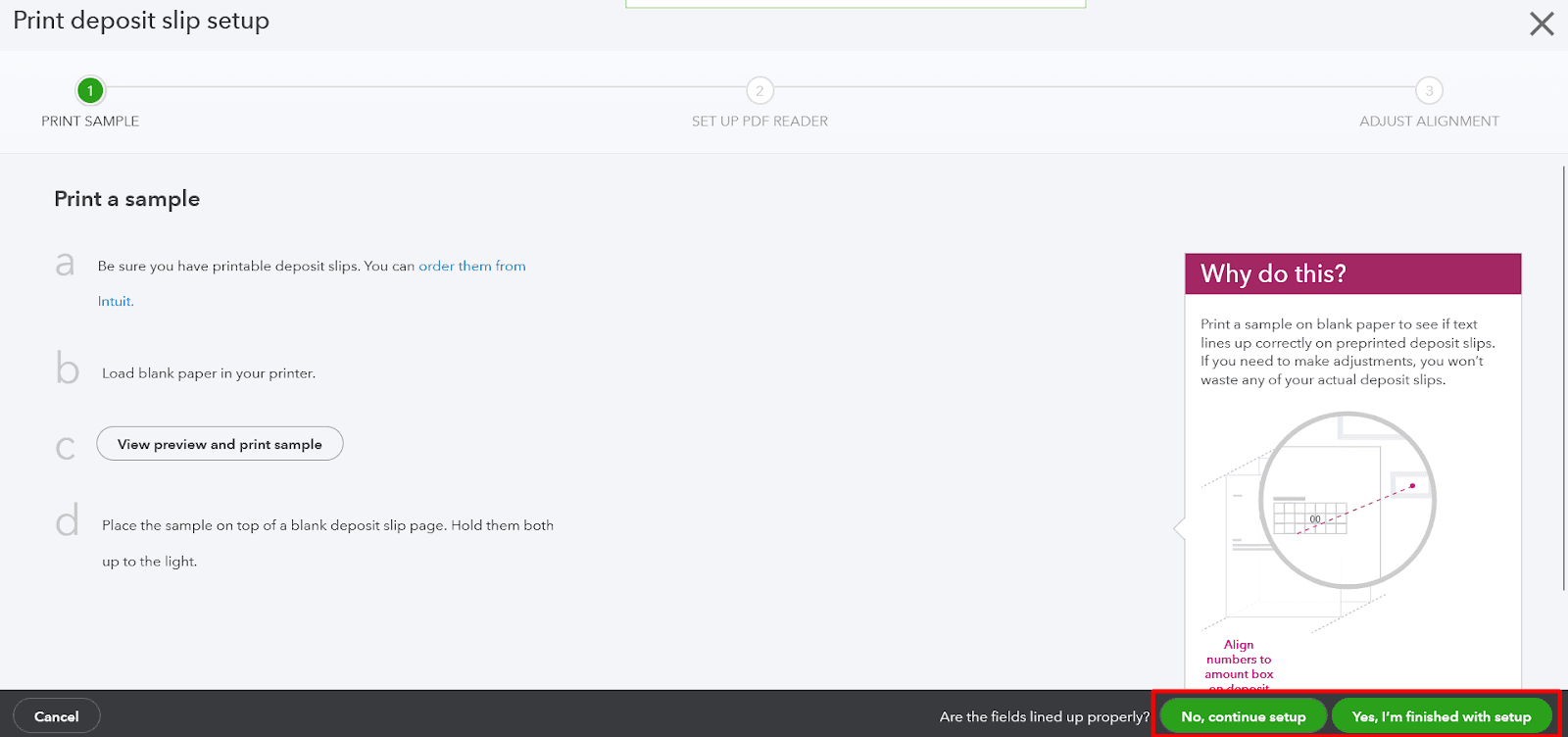Click the Cancel button
This screenshot has width=1568, height=737.
[x=57, y=716]
